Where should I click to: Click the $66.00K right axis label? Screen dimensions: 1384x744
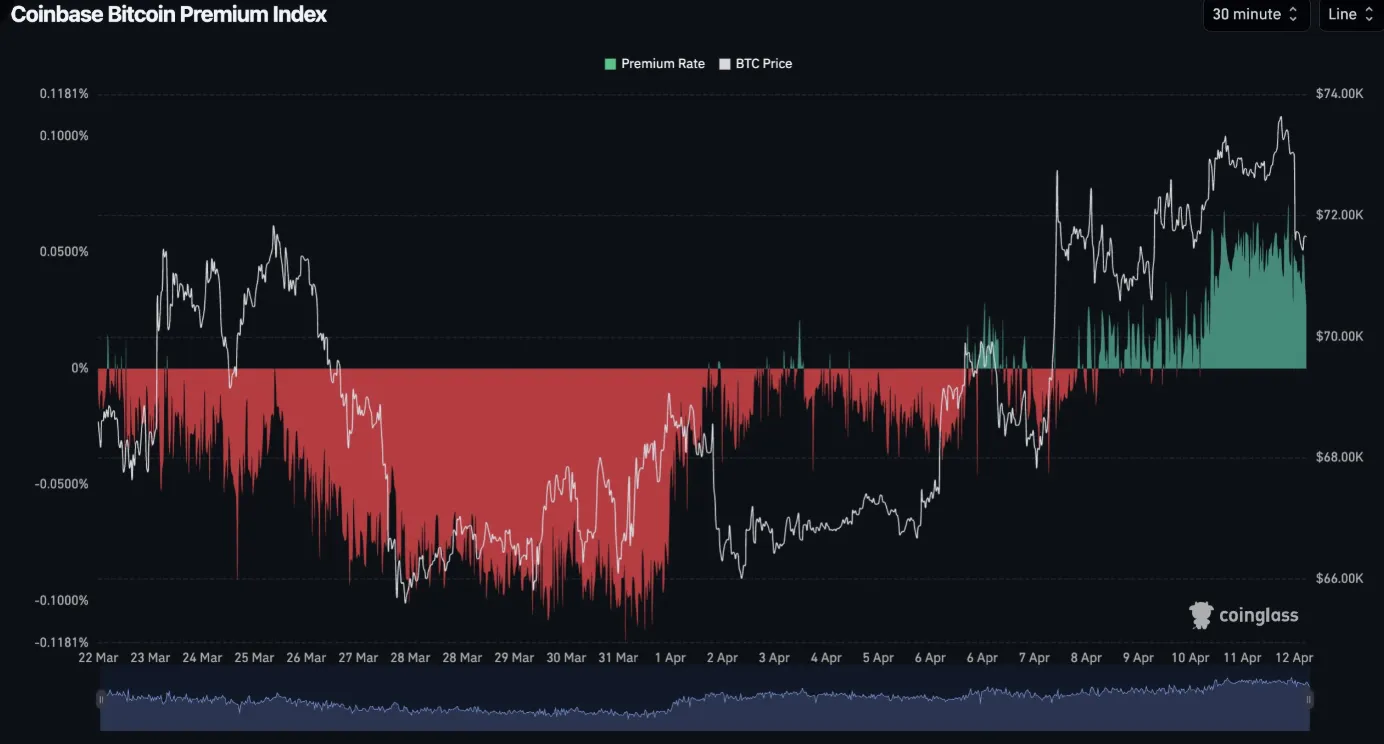click(1338, 579)
